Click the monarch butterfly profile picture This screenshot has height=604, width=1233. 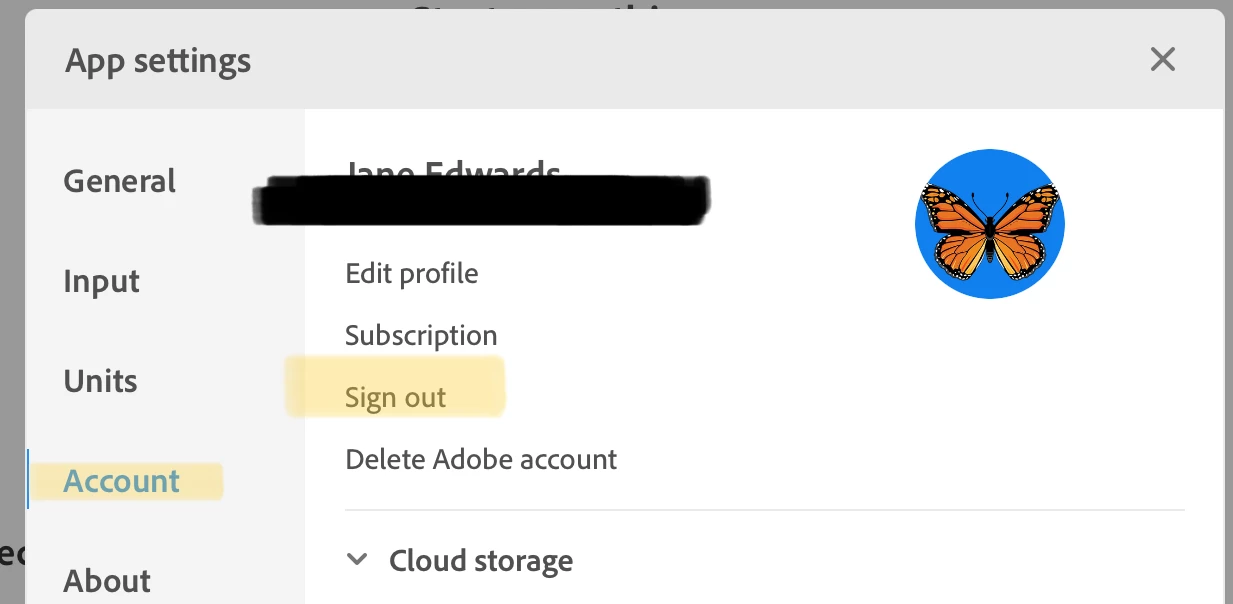pyautogui.click(x=989, y=224)
